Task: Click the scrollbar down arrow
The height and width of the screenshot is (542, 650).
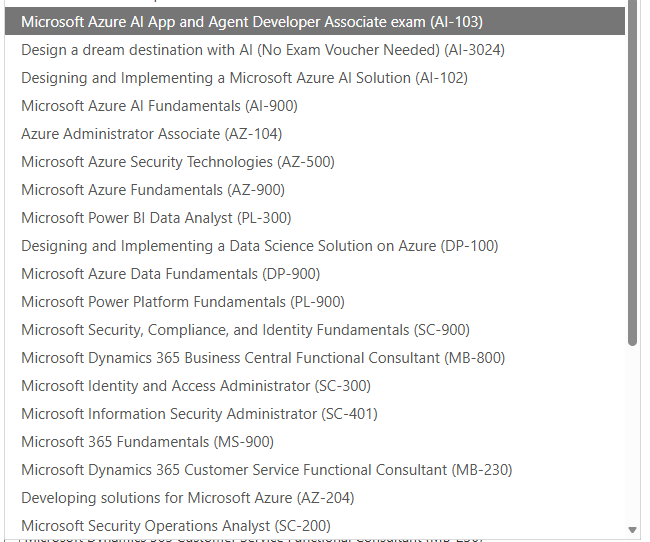Action: [x=632, y=530]
